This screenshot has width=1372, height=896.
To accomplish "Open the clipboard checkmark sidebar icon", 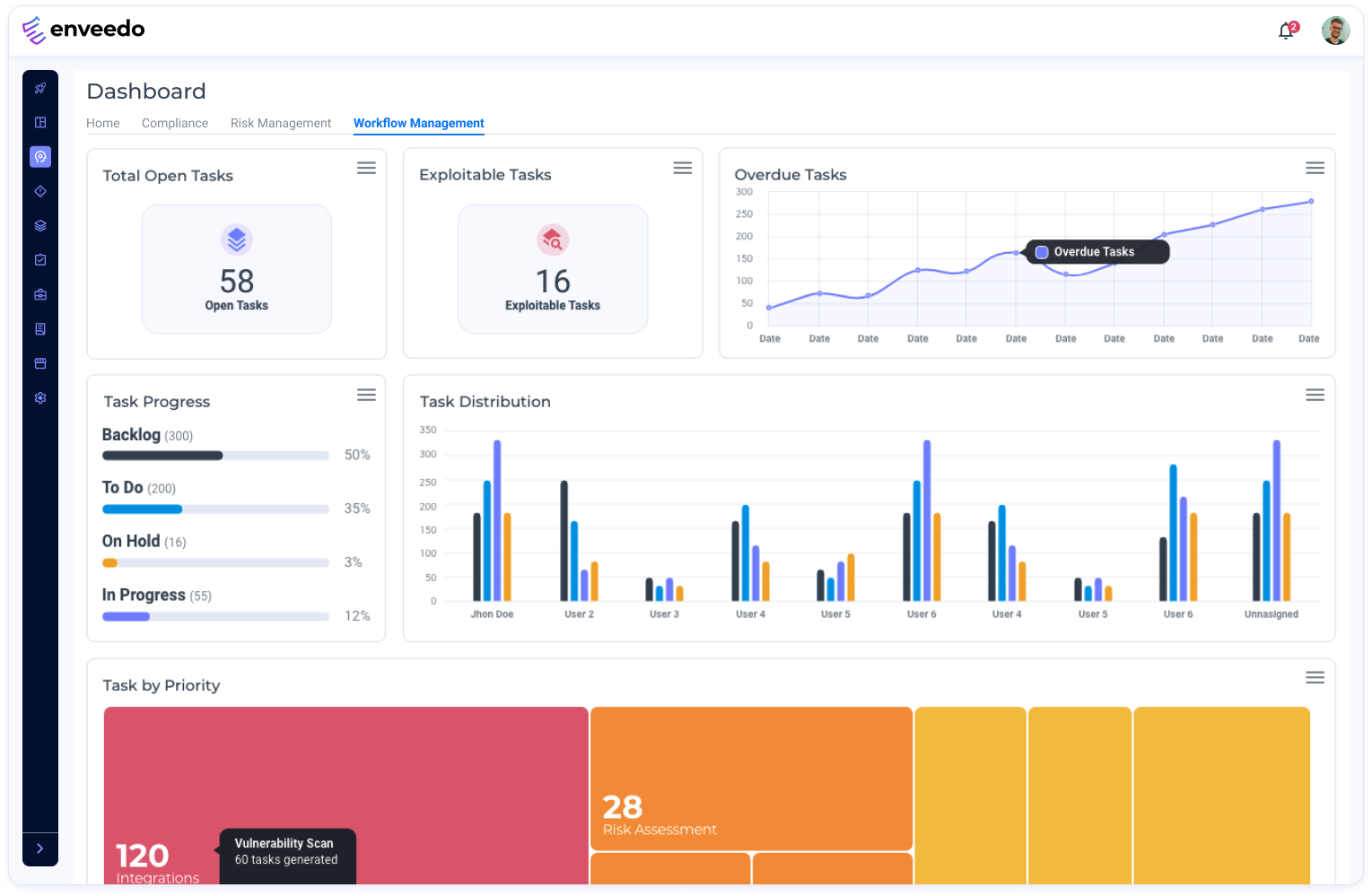I will 40,260.
